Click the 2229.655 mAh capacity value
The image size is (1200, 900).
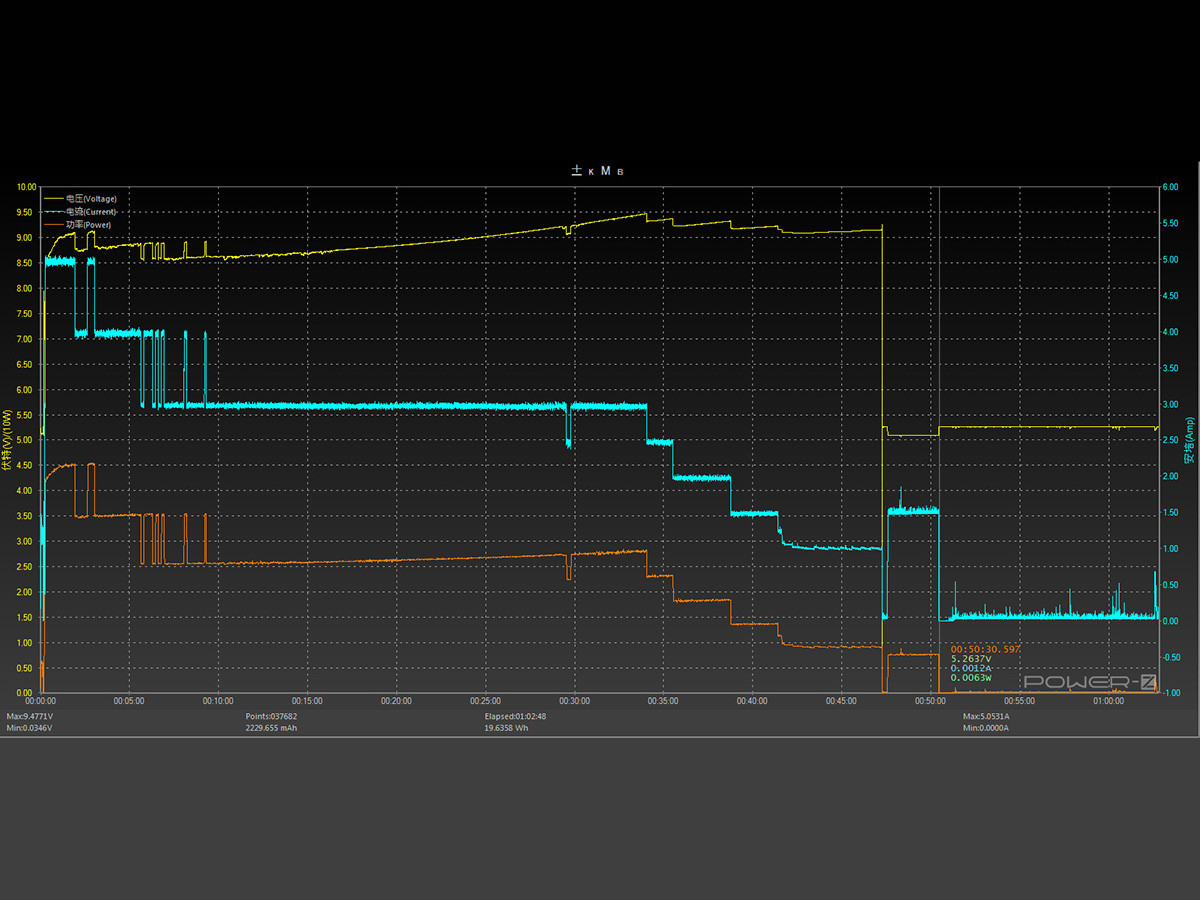[x=271, y=728]
